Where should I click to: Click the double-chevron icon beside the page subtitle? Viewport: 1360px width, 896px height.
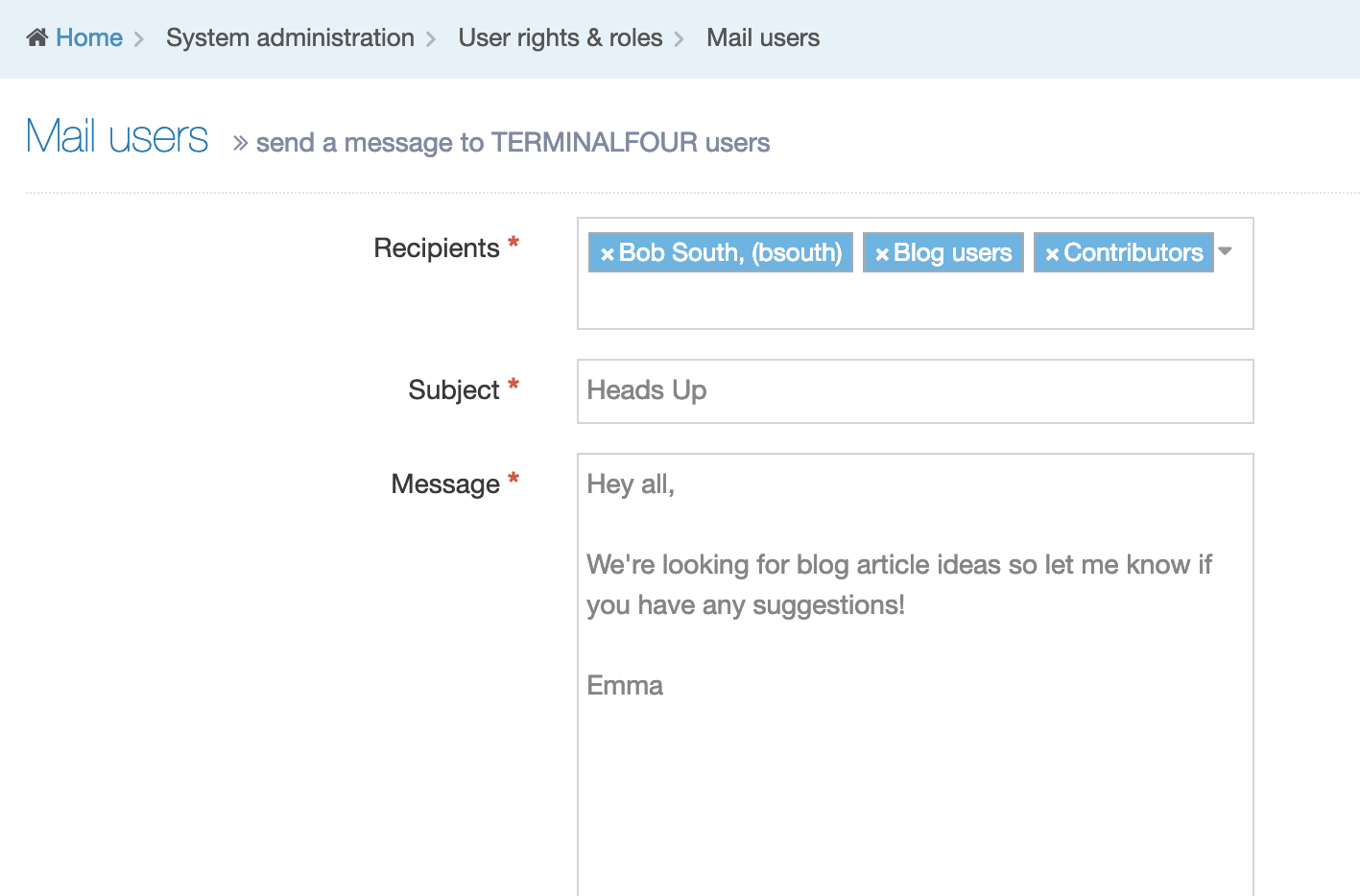[x=240, y=144]
